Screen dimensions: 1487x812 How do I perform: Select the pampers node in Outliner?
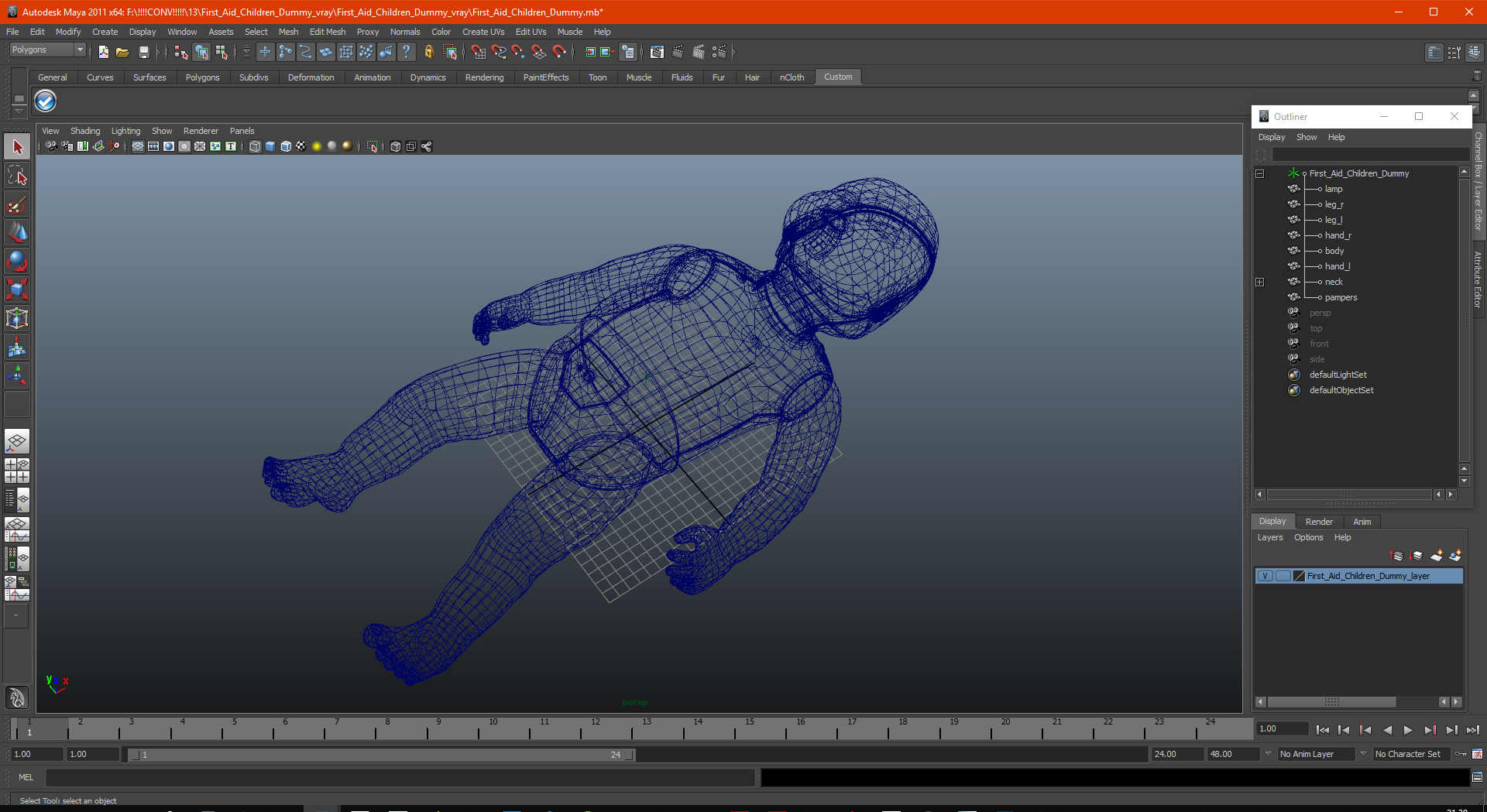tap(1341, 297)
